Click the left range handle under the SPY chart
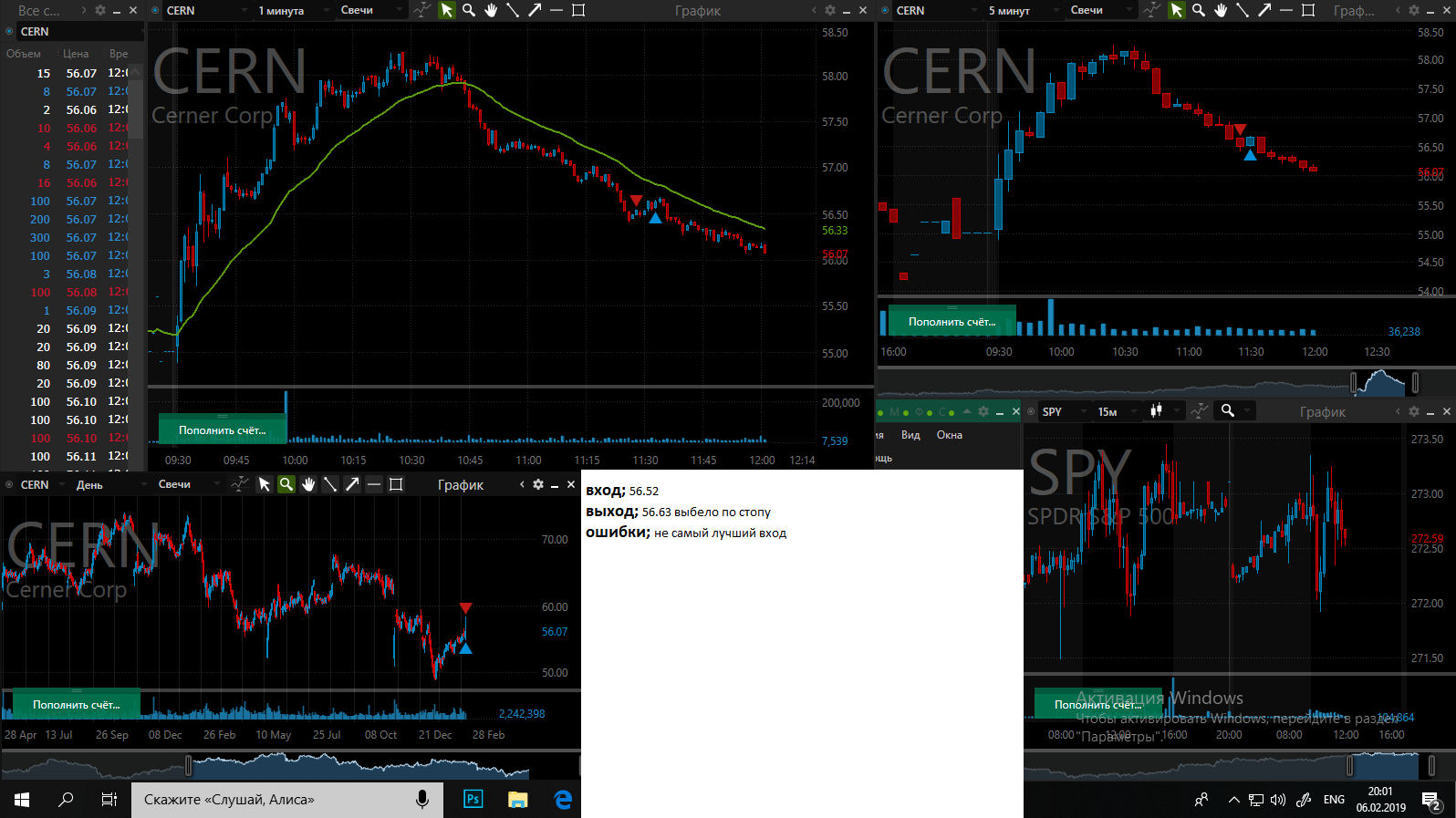Viewport: 1456px width, 818px height. tap(1349, 765)
